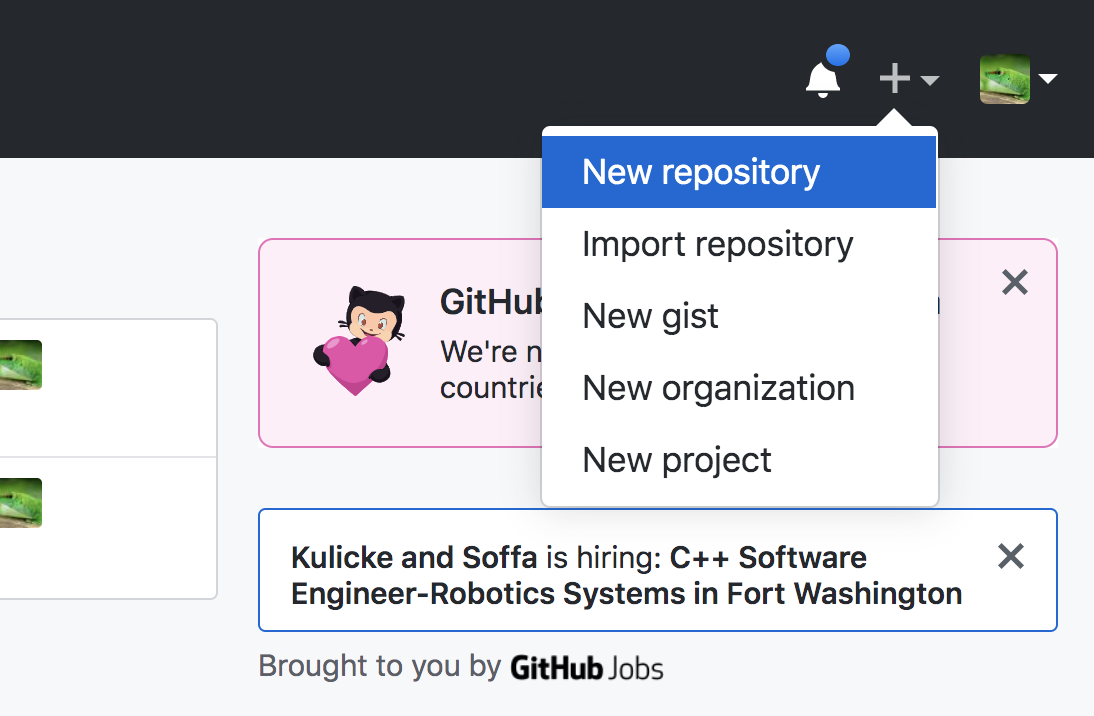Image resolution: width=1094 pixels, height=716 pixels.
Task: Click the plus sign create menu icon
Action: 895,78
